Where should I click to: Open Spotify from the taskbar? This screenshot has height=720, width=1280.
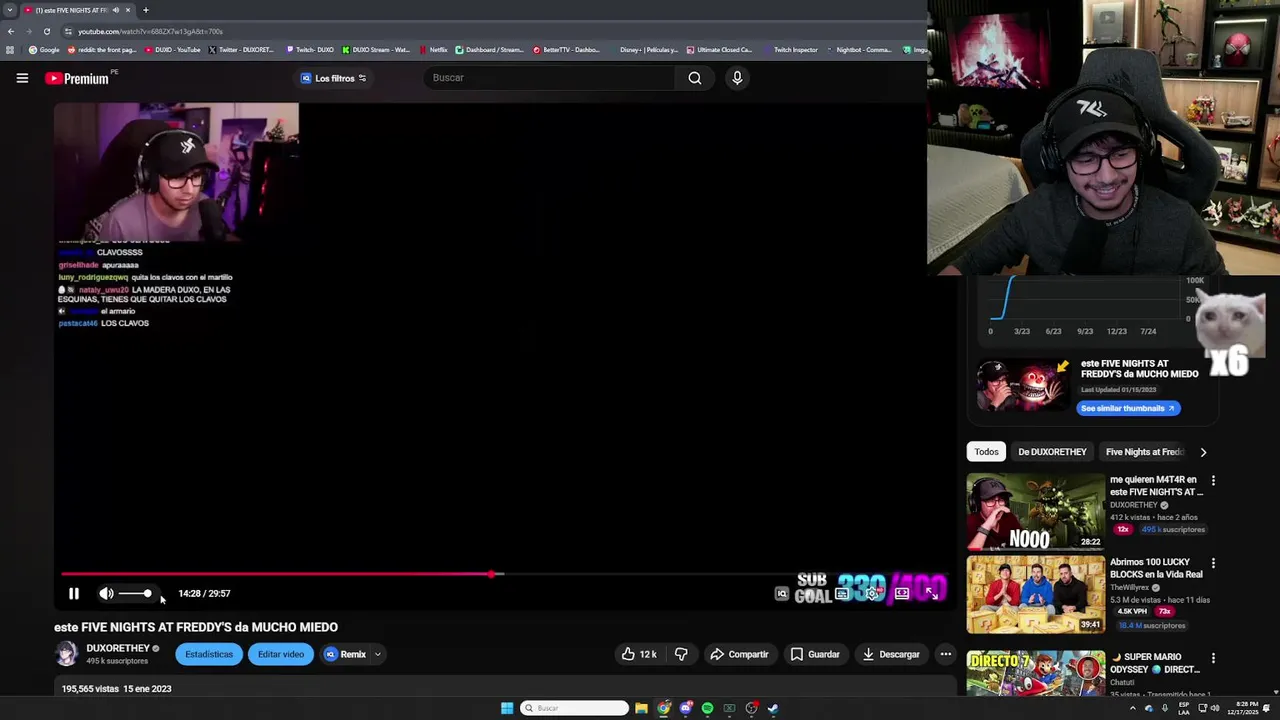pyautogui.click(x=707, y=708)
